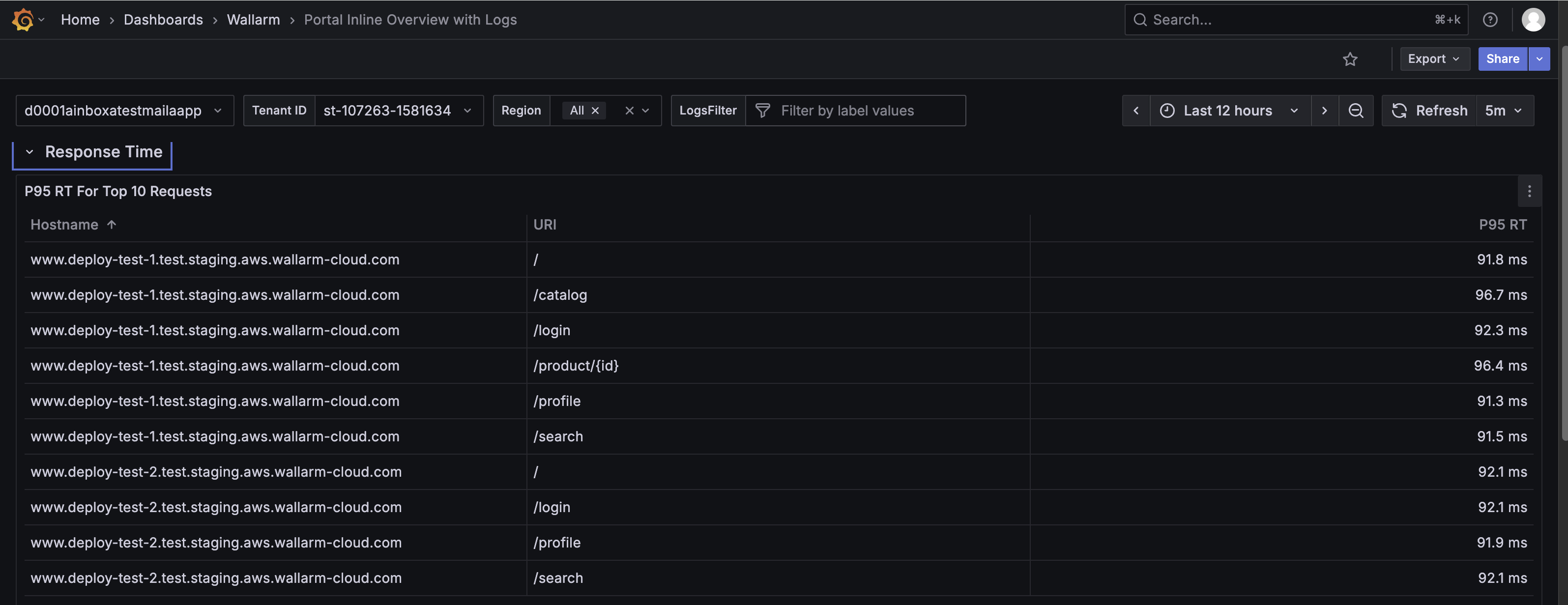Viewport: 1568px width, 605px height.
Task: Star this dashboard as favorite
Action: 1349,59
